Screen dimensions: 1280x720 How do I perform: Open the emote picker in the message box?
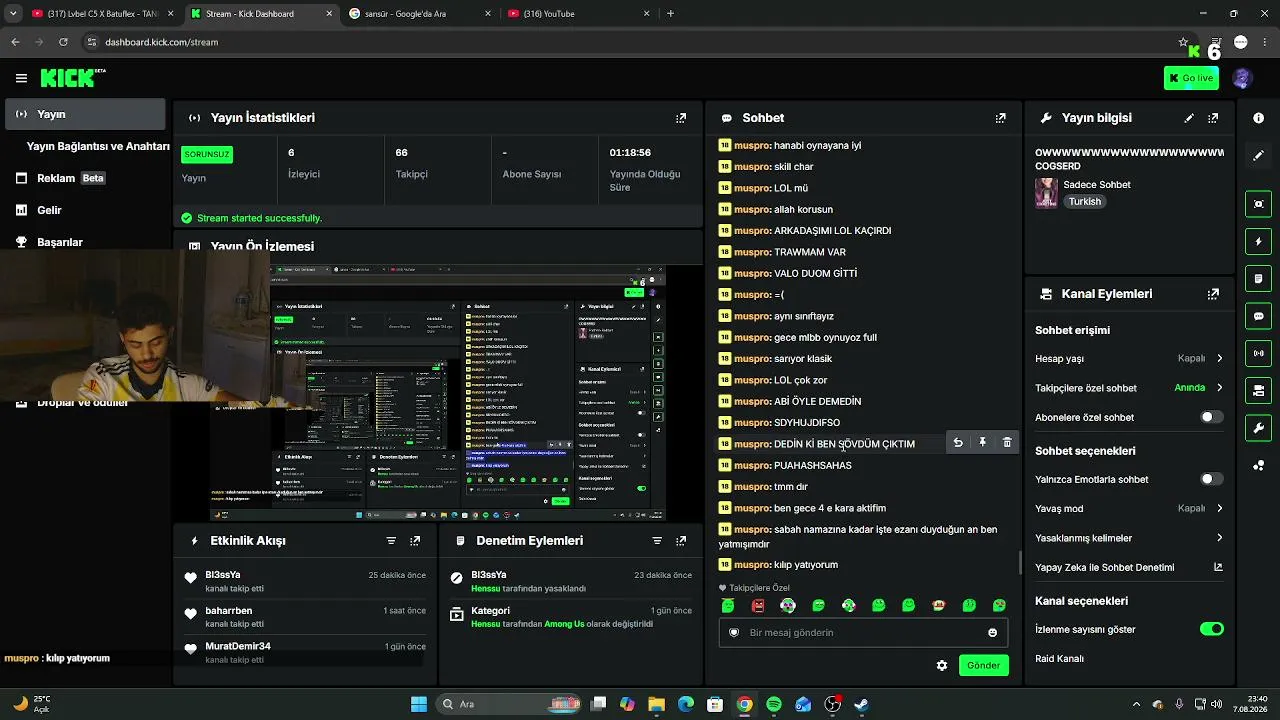point(992,632)
